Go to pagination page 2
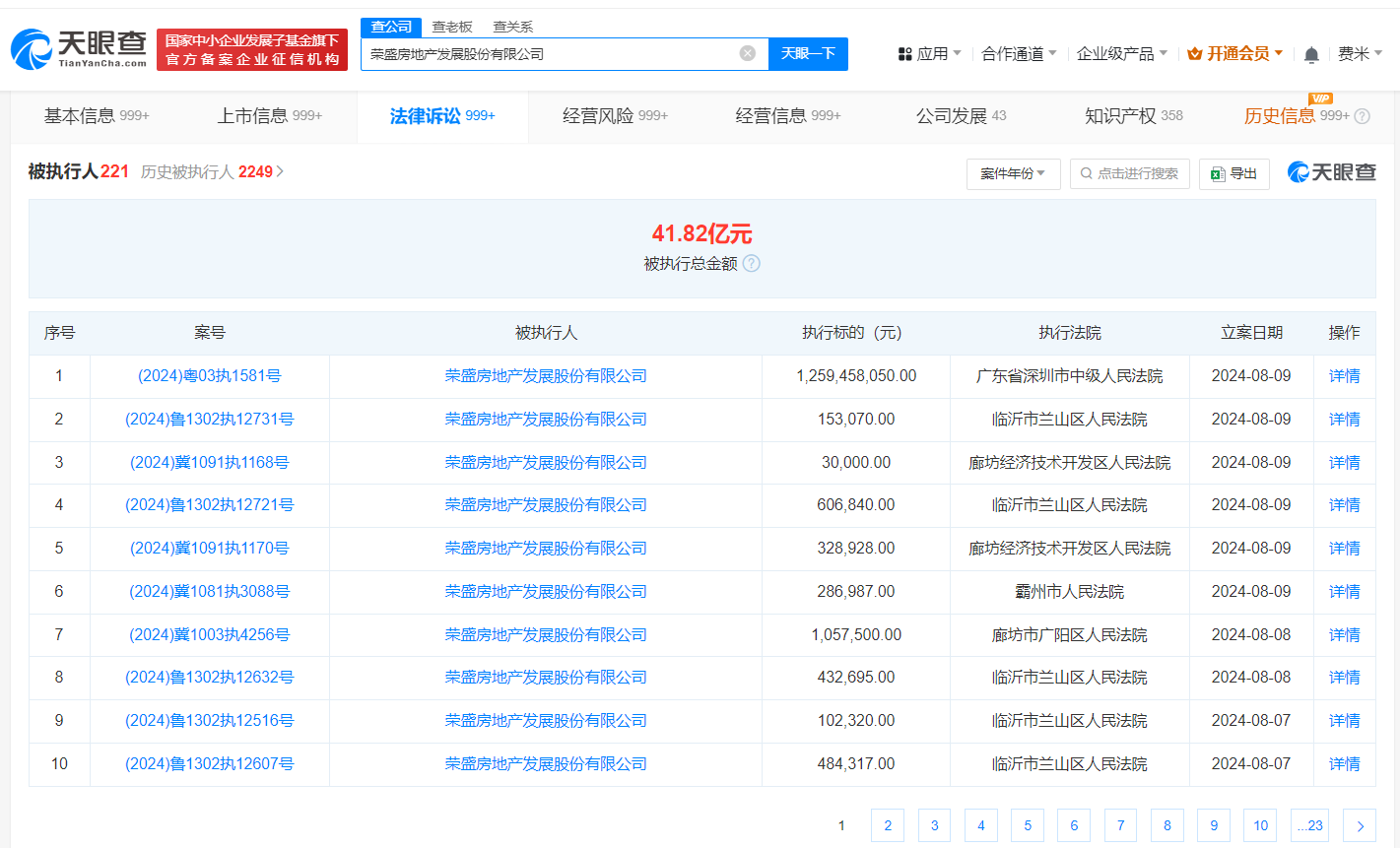This screenshot has height=848, width=1400. tap(887, 825)
